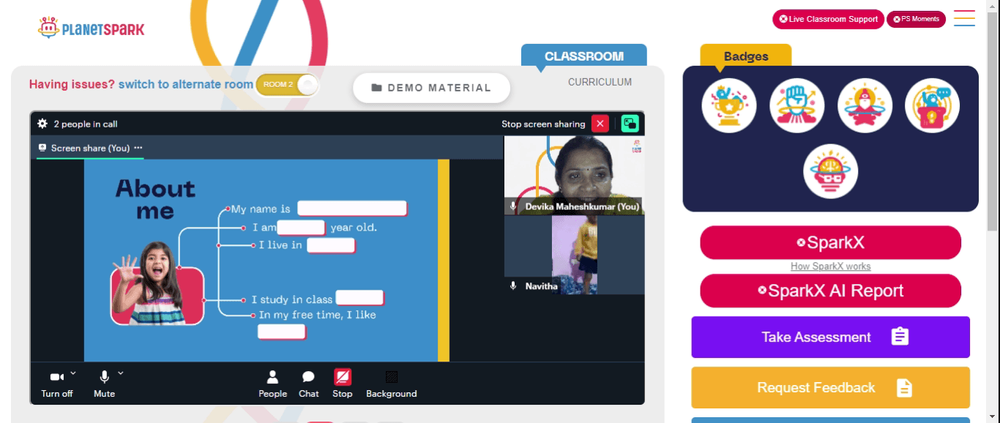Click the speaker podium badge
1000x423 pixels.
pos(932,105)
